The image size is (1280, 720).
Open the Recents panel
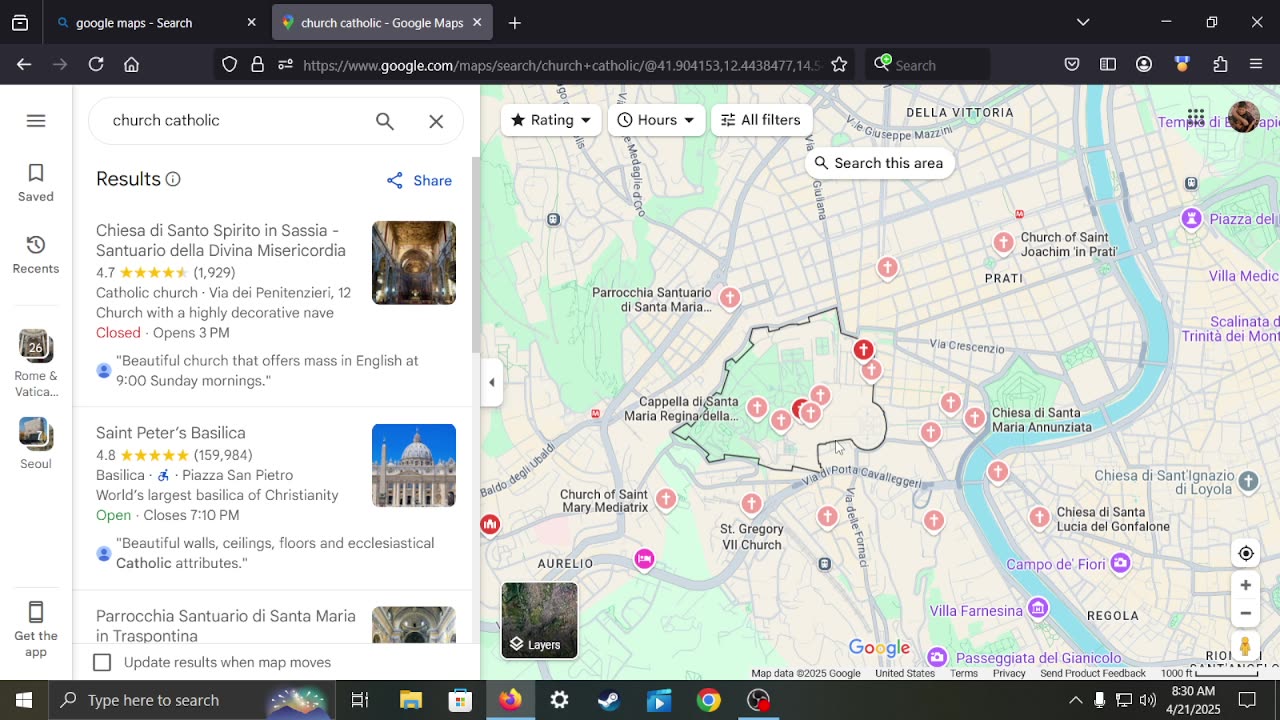click(x=36, y=255)
